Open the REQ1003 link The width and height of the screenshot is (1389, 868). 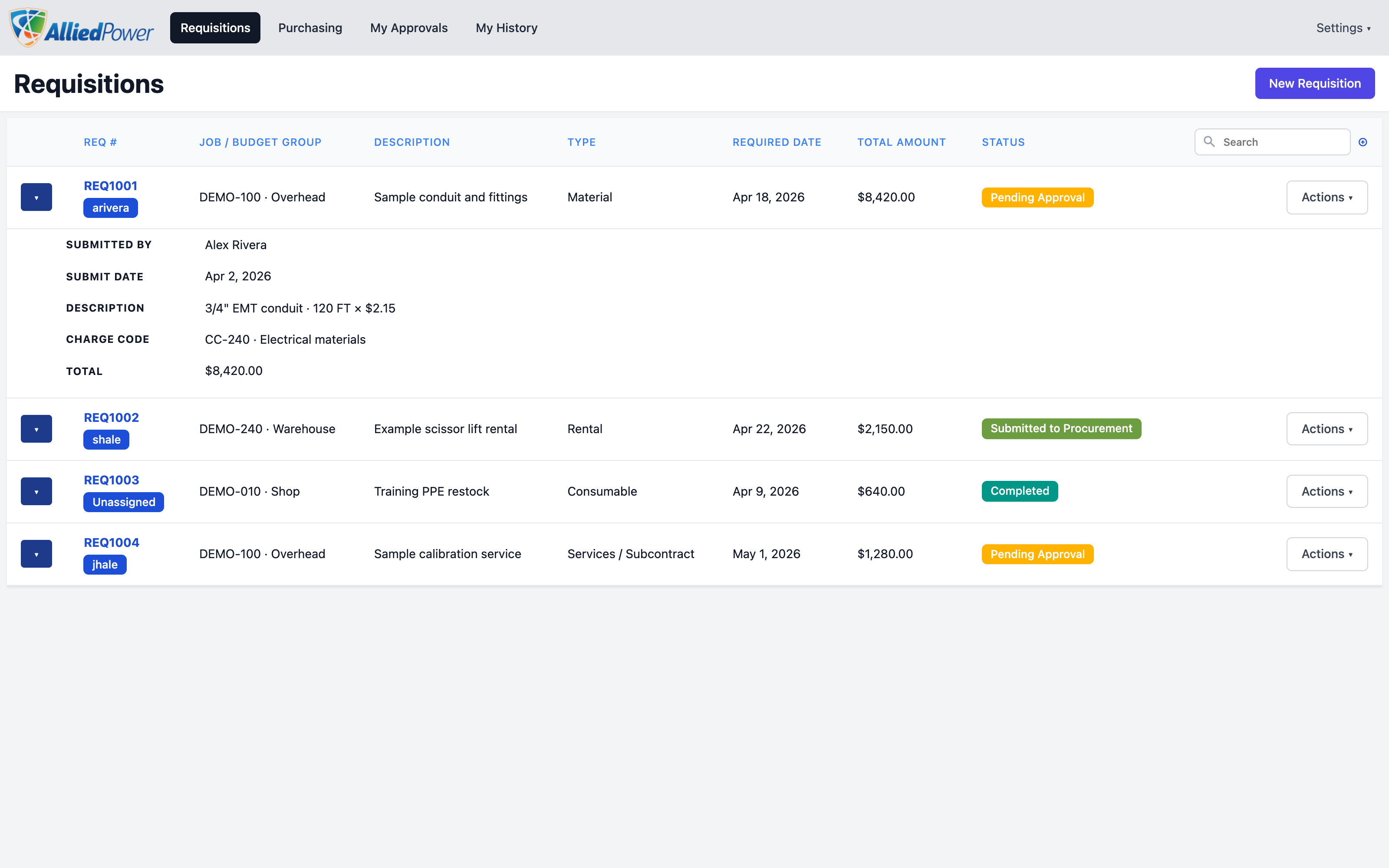(112, 480)
